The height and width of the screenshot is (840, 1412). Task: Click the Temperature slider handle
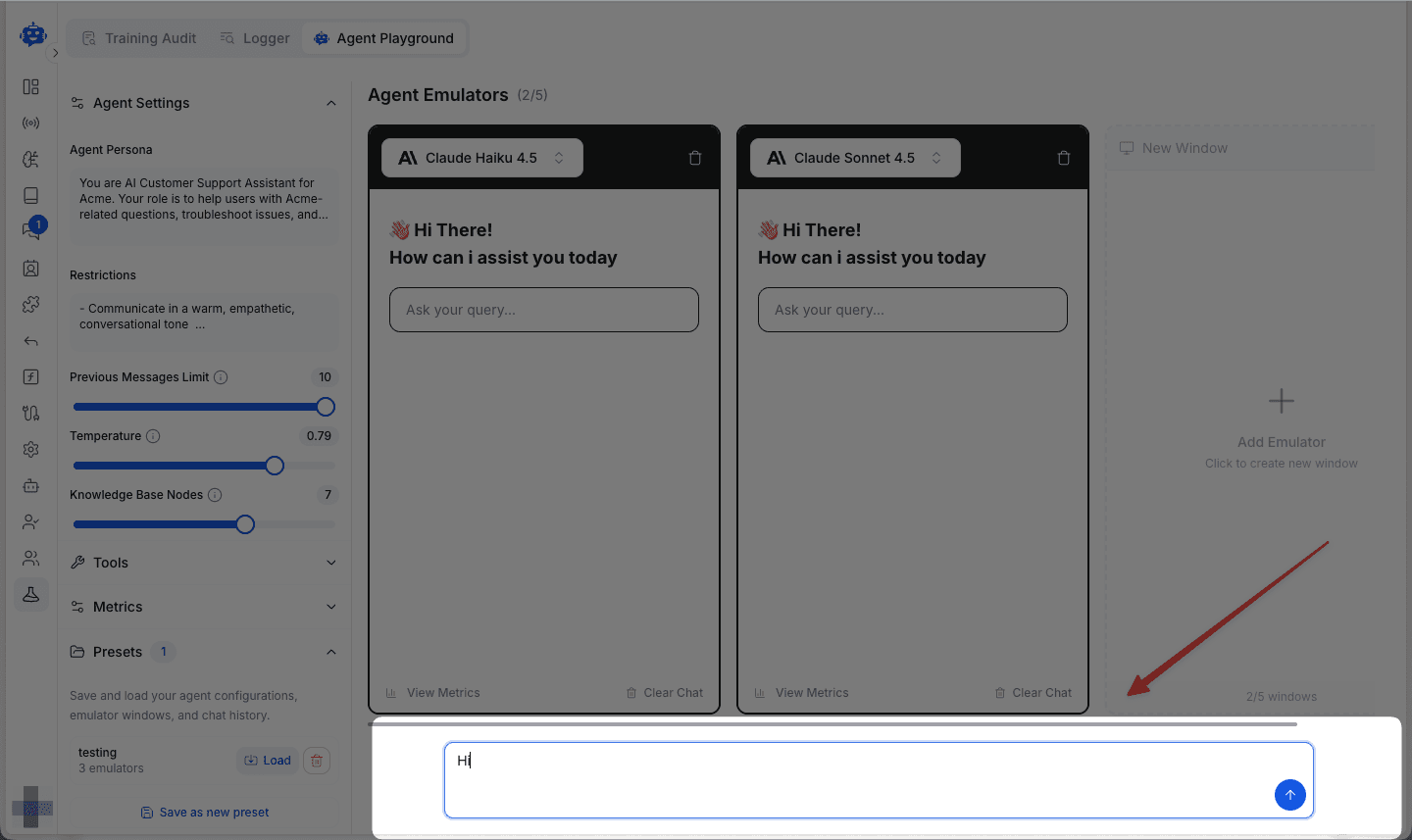(x=275, y=466)
